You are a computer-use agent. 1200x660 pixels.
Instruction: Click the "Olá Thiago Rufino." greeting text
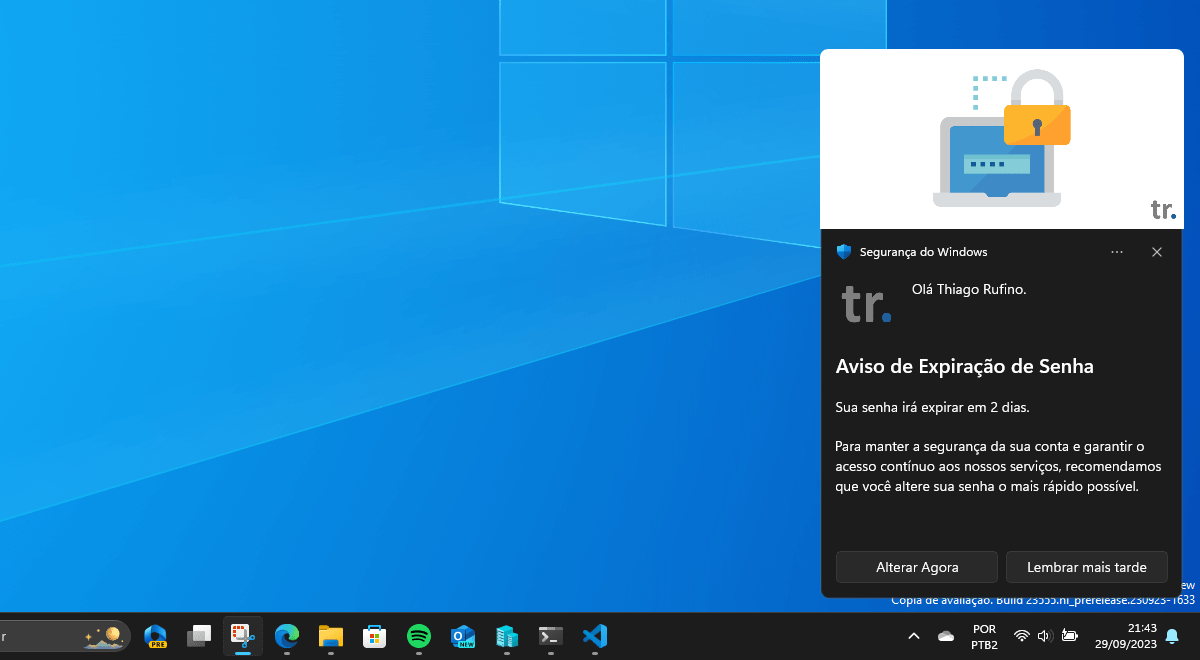[x=969, y=290]
